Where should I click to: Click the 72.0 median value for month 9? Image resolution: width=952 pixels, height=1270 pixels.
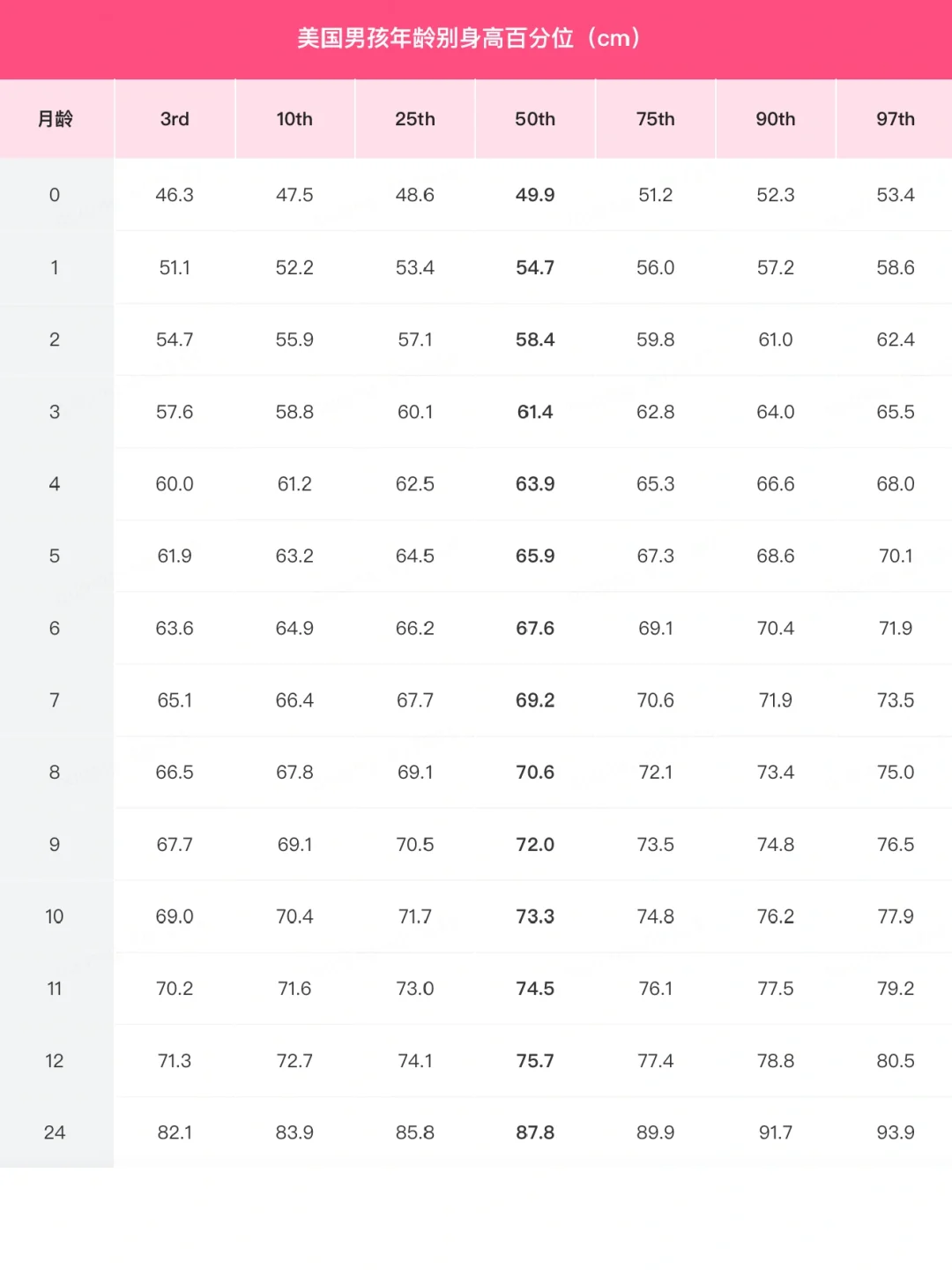click(x=535, y=845)
